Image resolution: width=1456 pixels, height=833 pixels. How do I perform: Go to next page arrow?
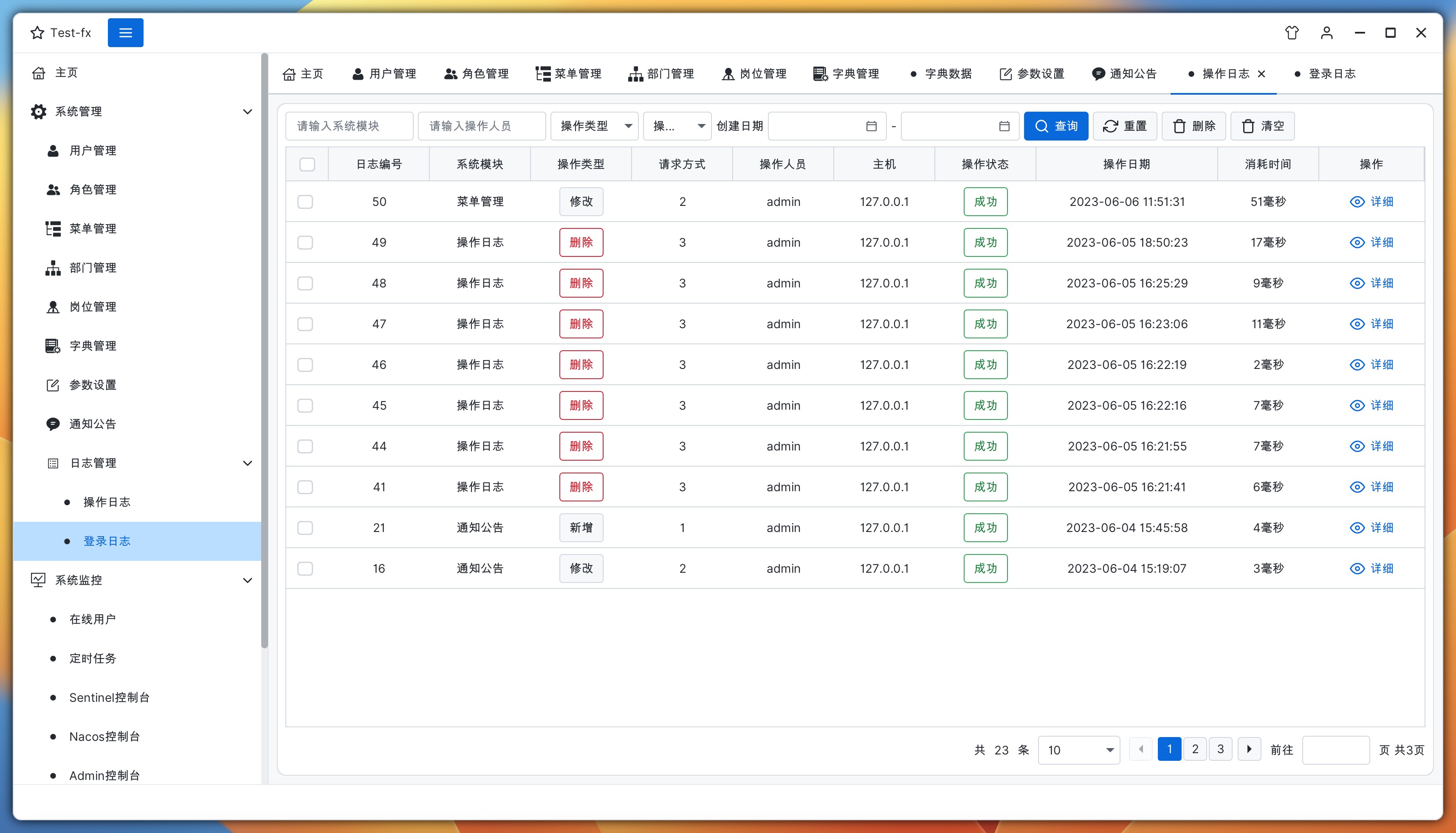1250,749
